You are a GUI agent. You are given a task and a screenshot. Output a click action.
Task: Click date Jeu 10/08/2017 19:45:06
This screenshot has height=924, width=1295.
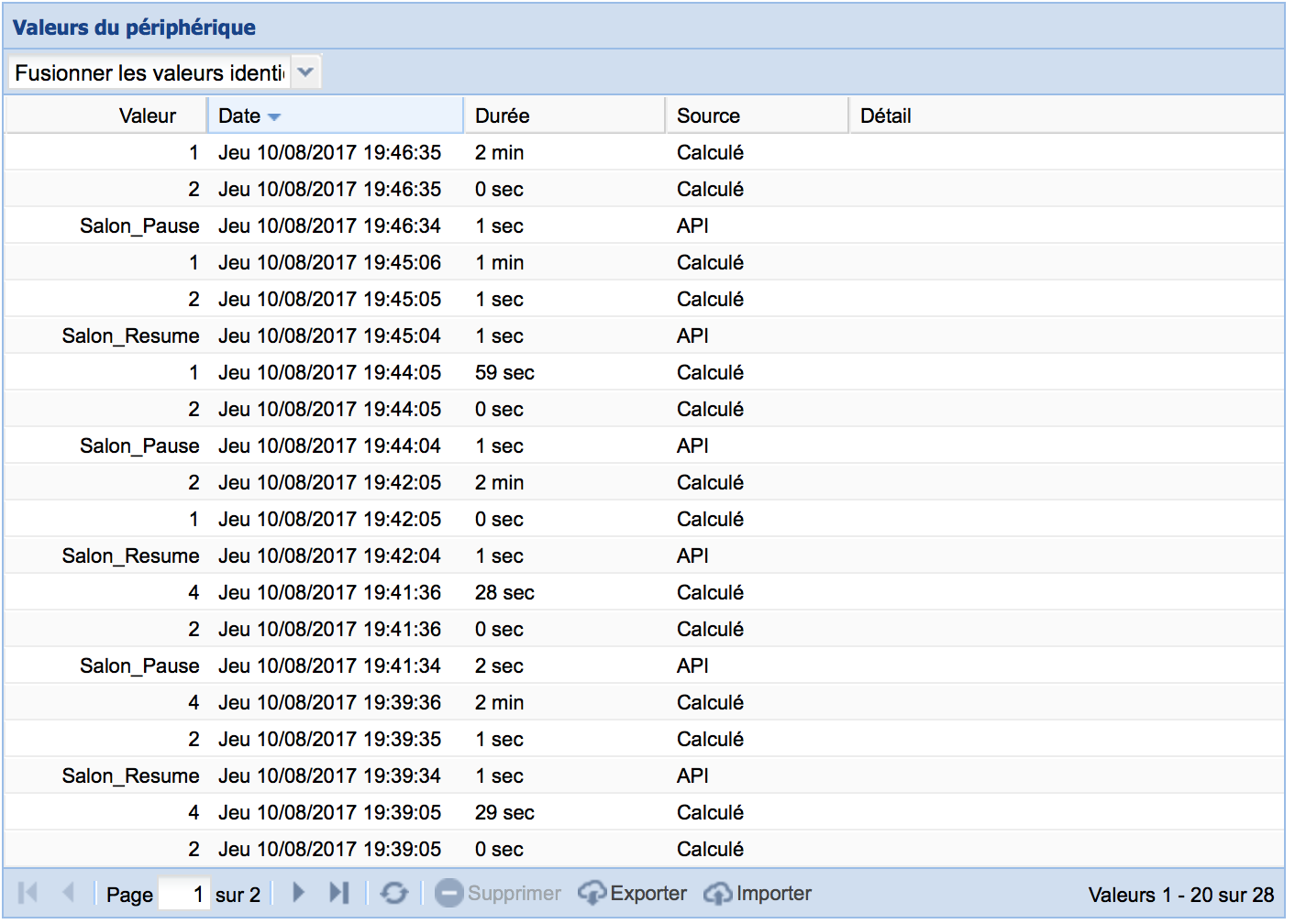(329, 262)
